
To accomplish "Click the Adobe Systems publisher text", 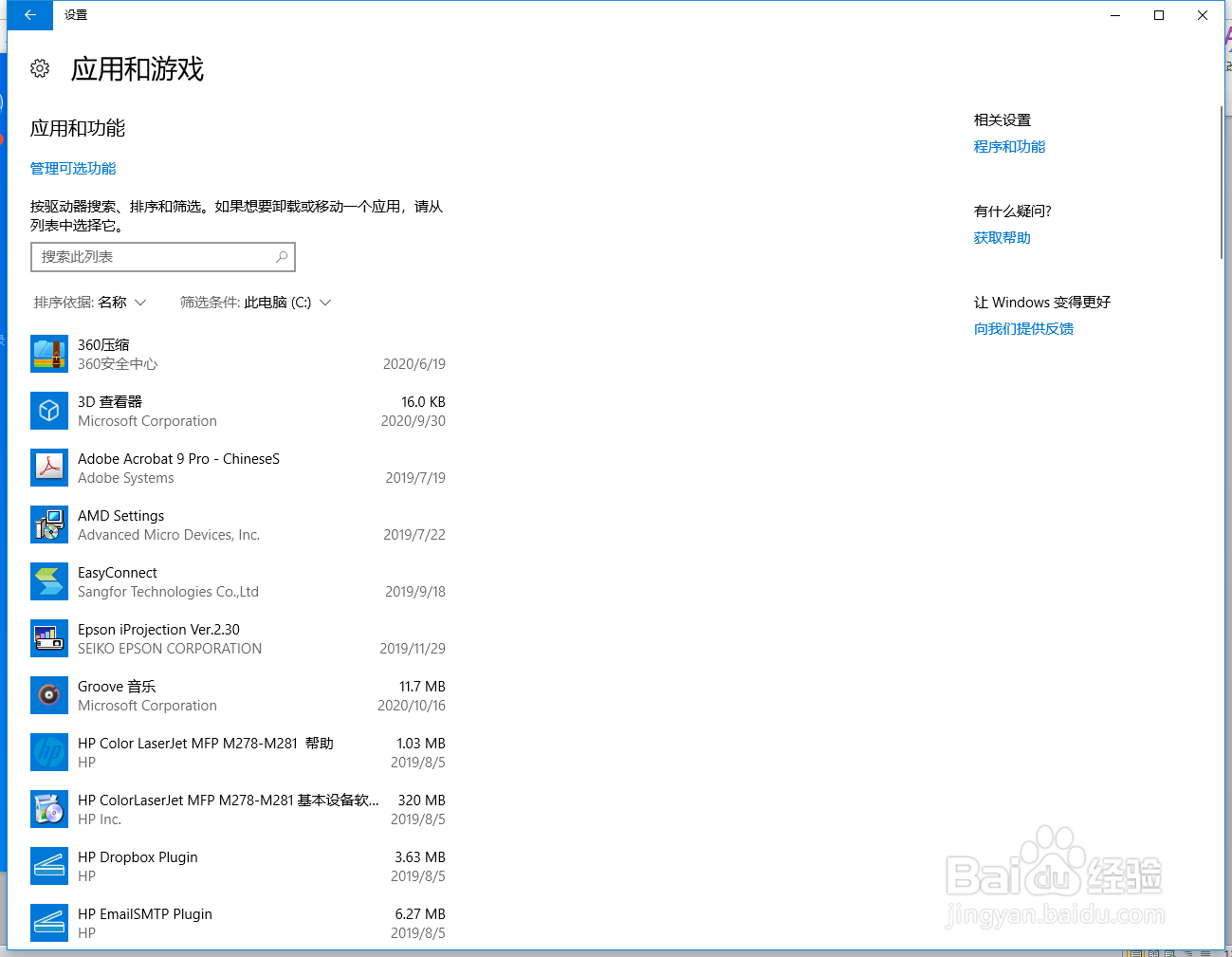I will click(126, 478).
